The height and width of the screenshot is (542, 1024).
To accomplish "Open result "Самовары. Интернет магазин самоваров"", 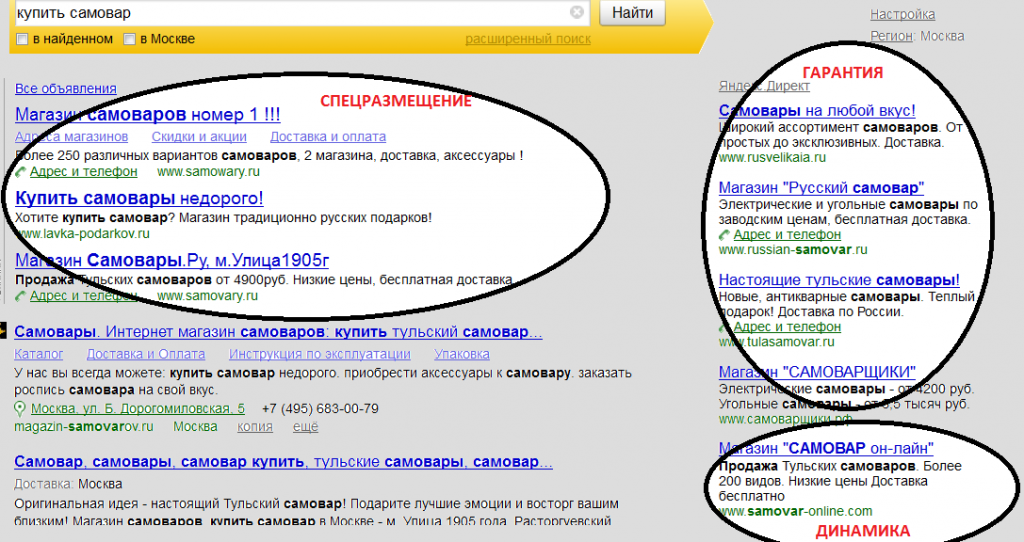I will pos(278,332).
